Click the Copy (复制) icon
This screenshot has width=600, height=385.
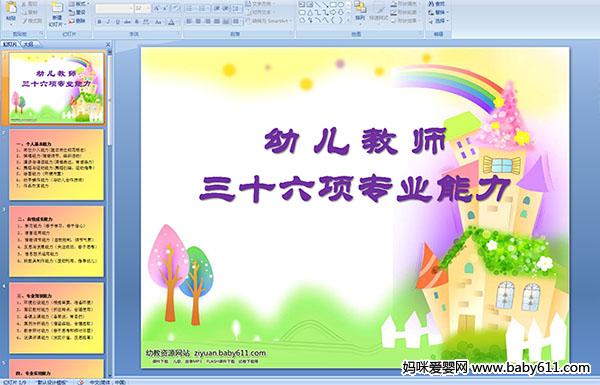pos(24,12)
